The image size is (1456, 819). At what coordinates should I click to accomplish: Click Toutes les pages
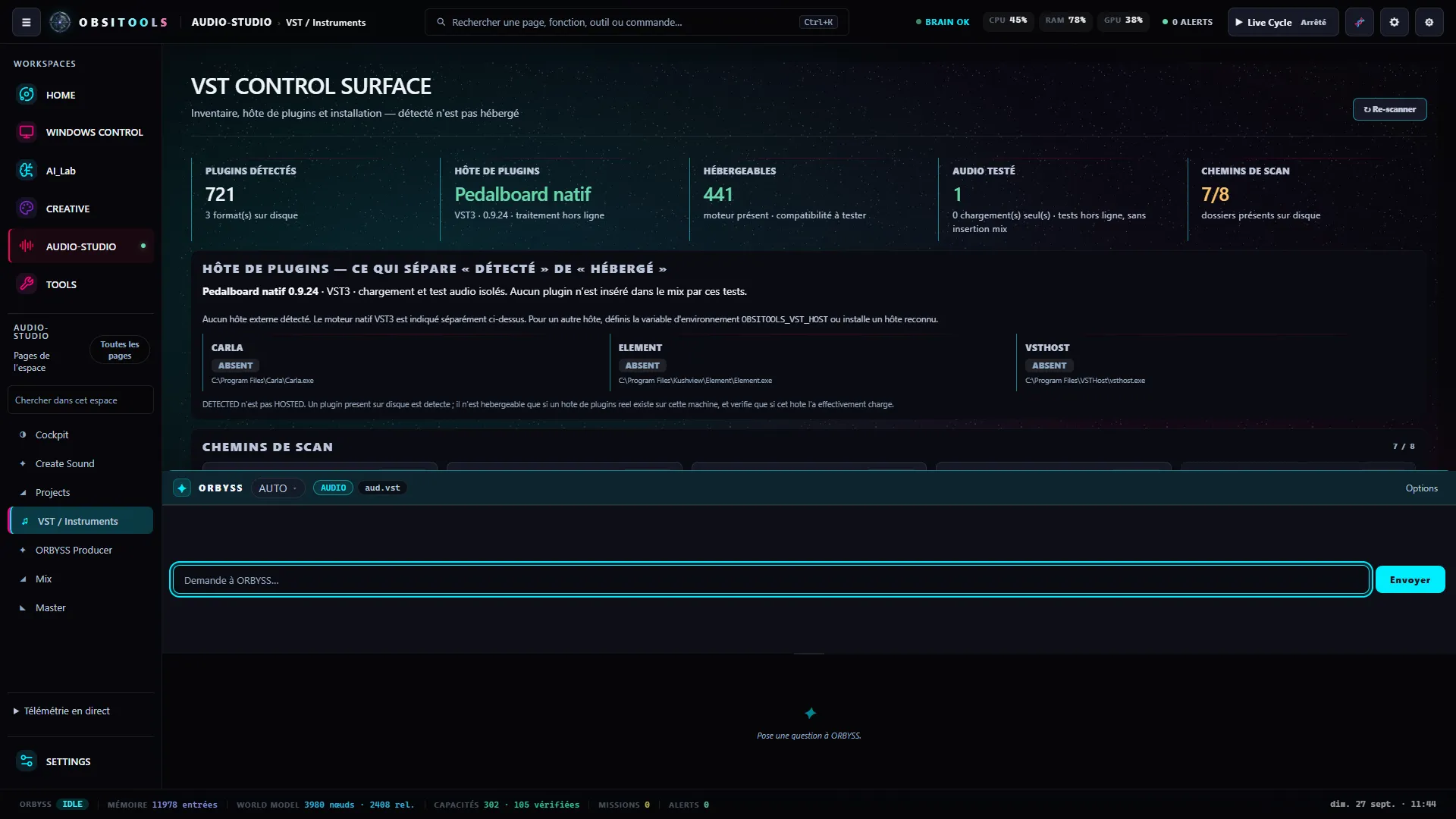(120, 350)
